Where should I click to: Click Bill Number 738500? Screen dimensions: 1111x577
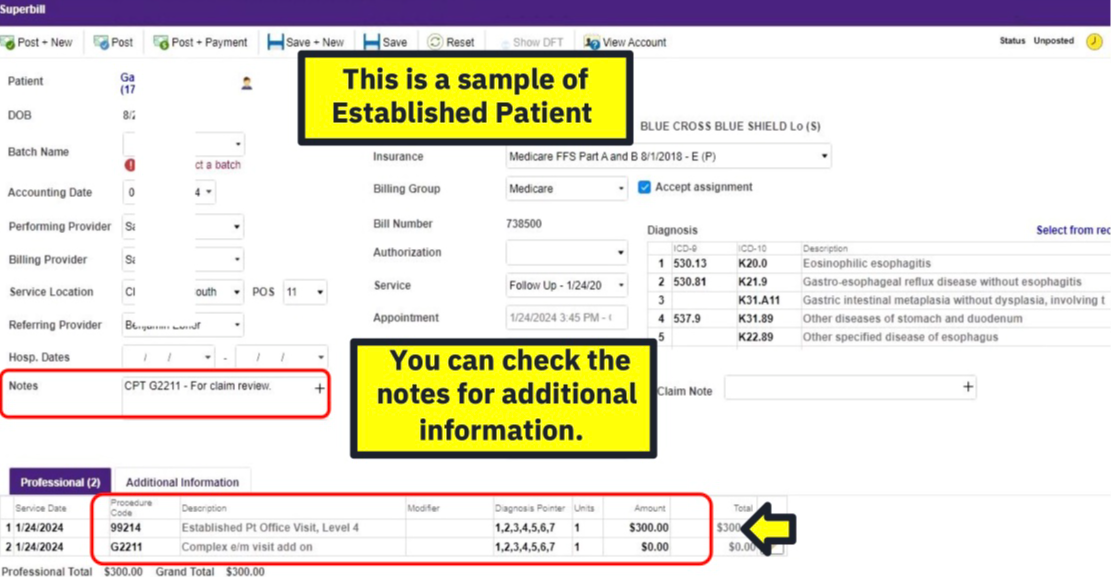click(x=524, y=223)
